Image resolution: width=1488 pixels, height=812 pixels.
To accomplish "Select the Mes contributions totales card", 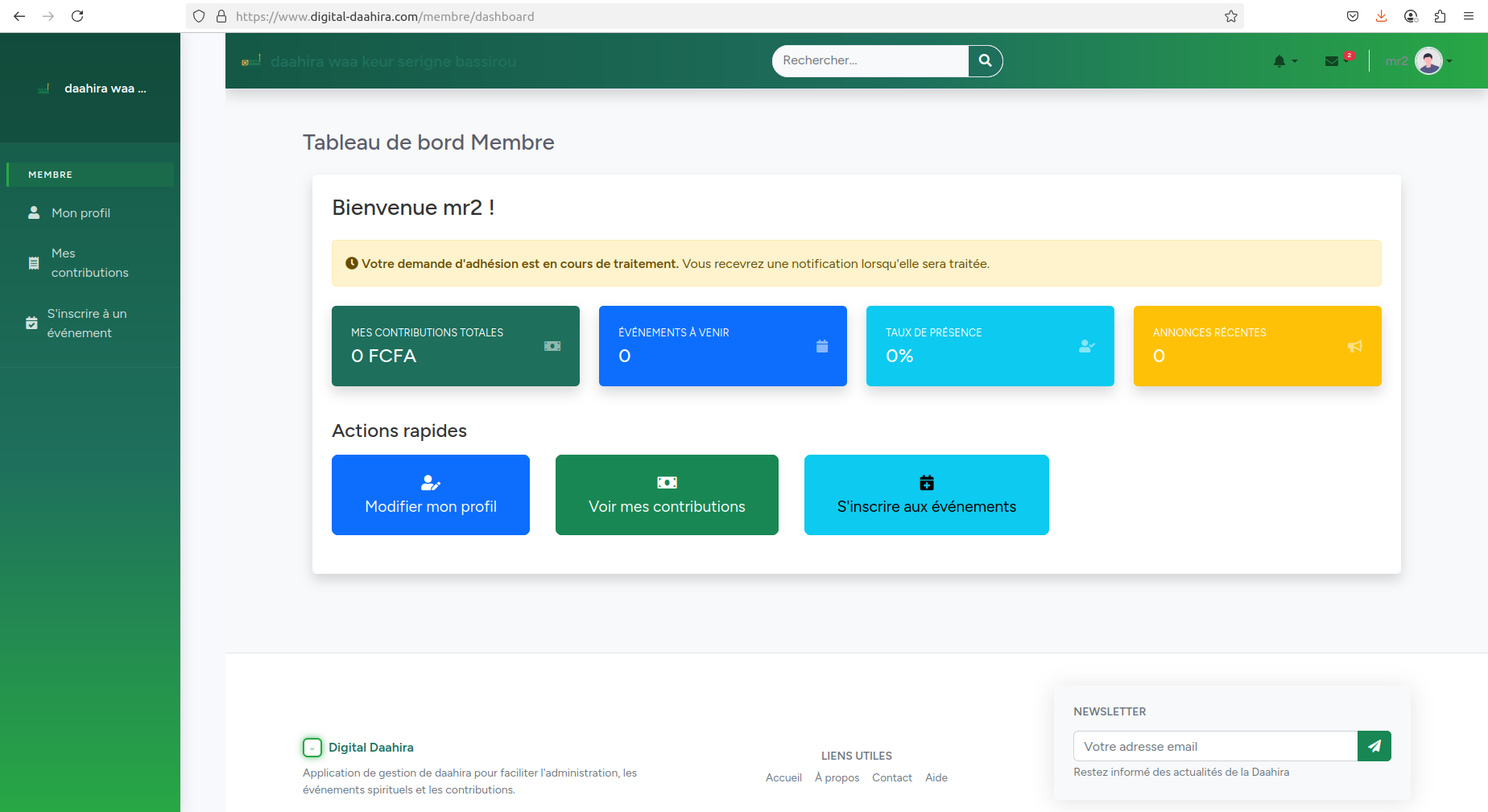I will (x=456, y=346).
